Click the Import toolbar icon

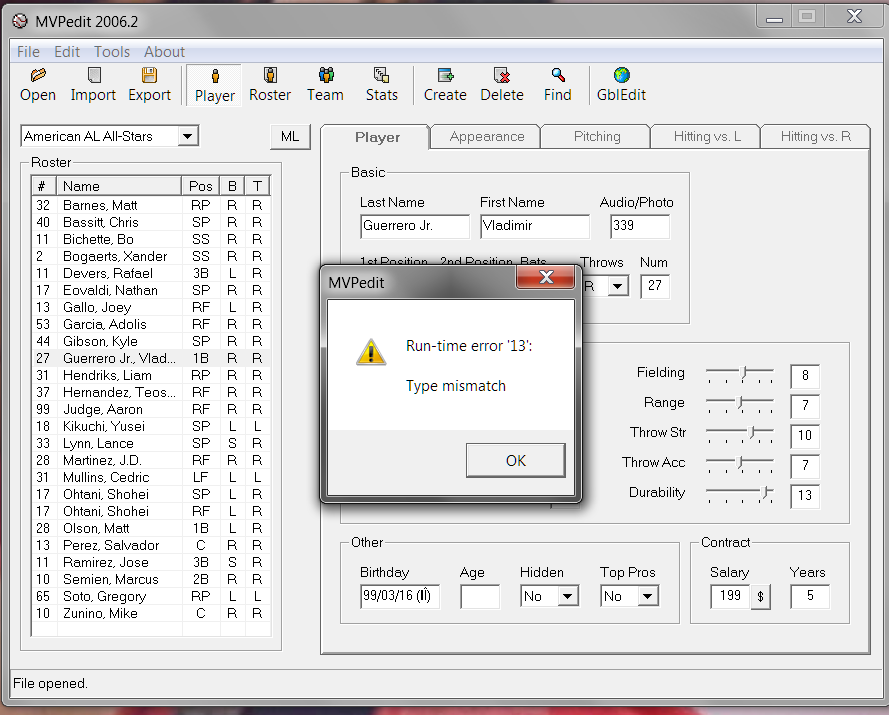pyautogui.click(x=94, y=75)
